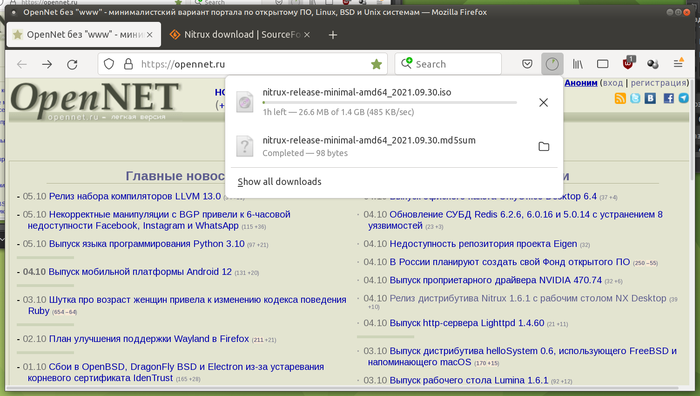Click the uBlock Origin extension icon

[628, 63]
